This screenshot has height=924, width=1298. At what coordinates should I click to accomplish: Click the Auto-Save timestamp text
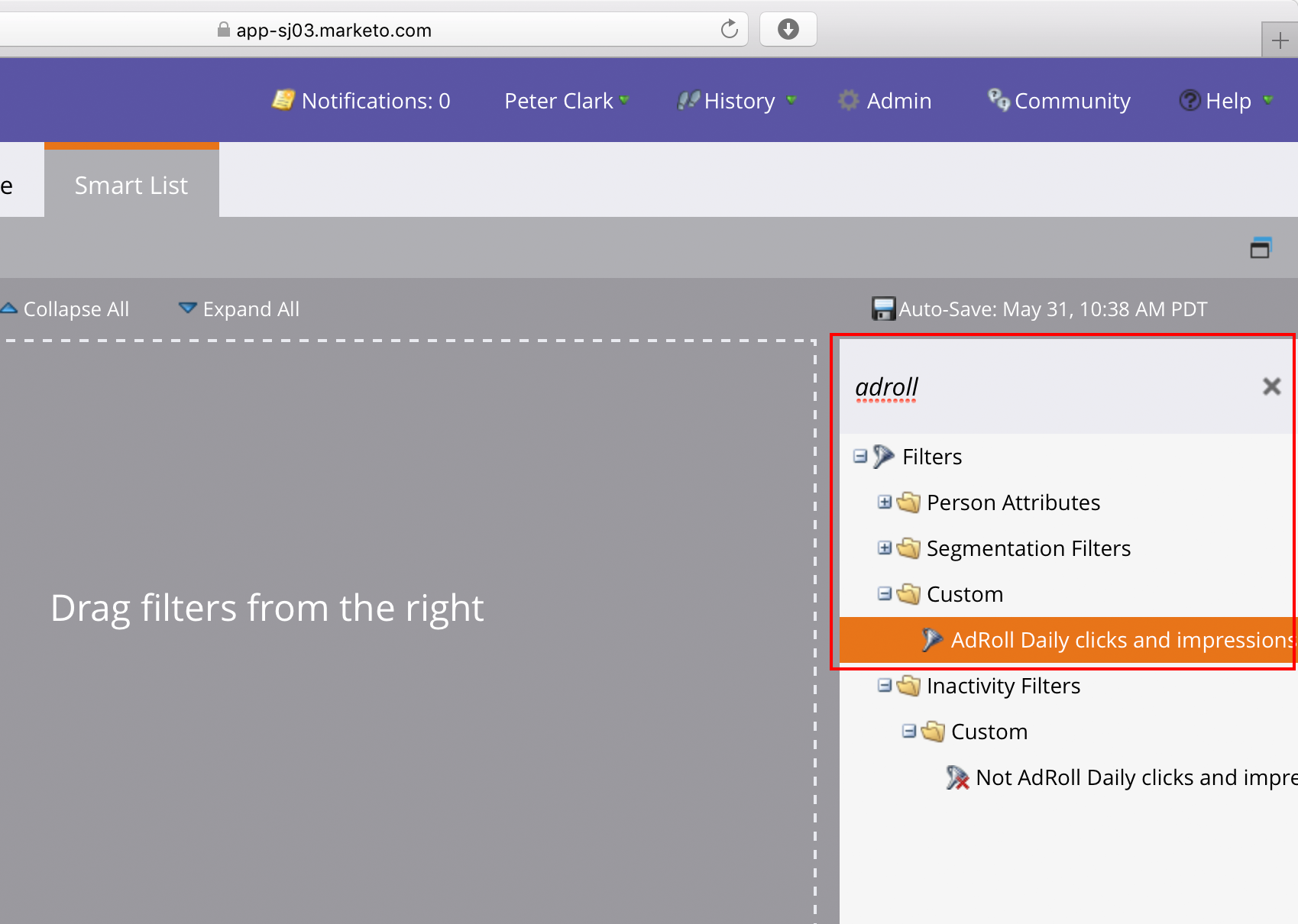[1053, 309]
